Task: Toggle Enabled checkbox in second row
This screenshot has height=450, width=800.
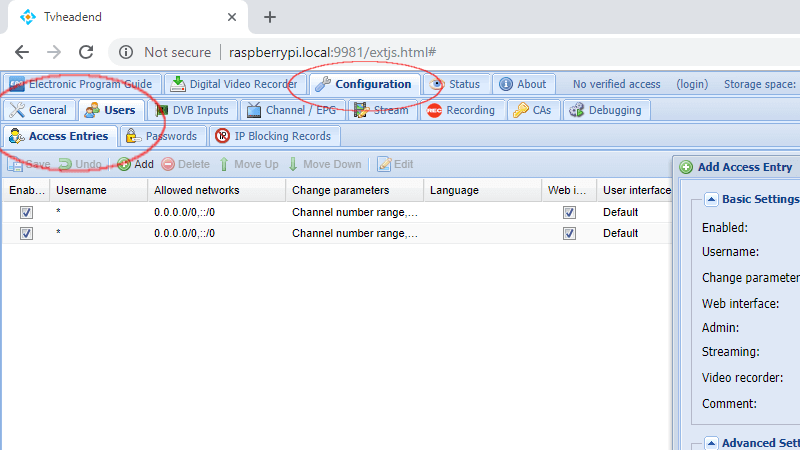Action: [26, 233]
